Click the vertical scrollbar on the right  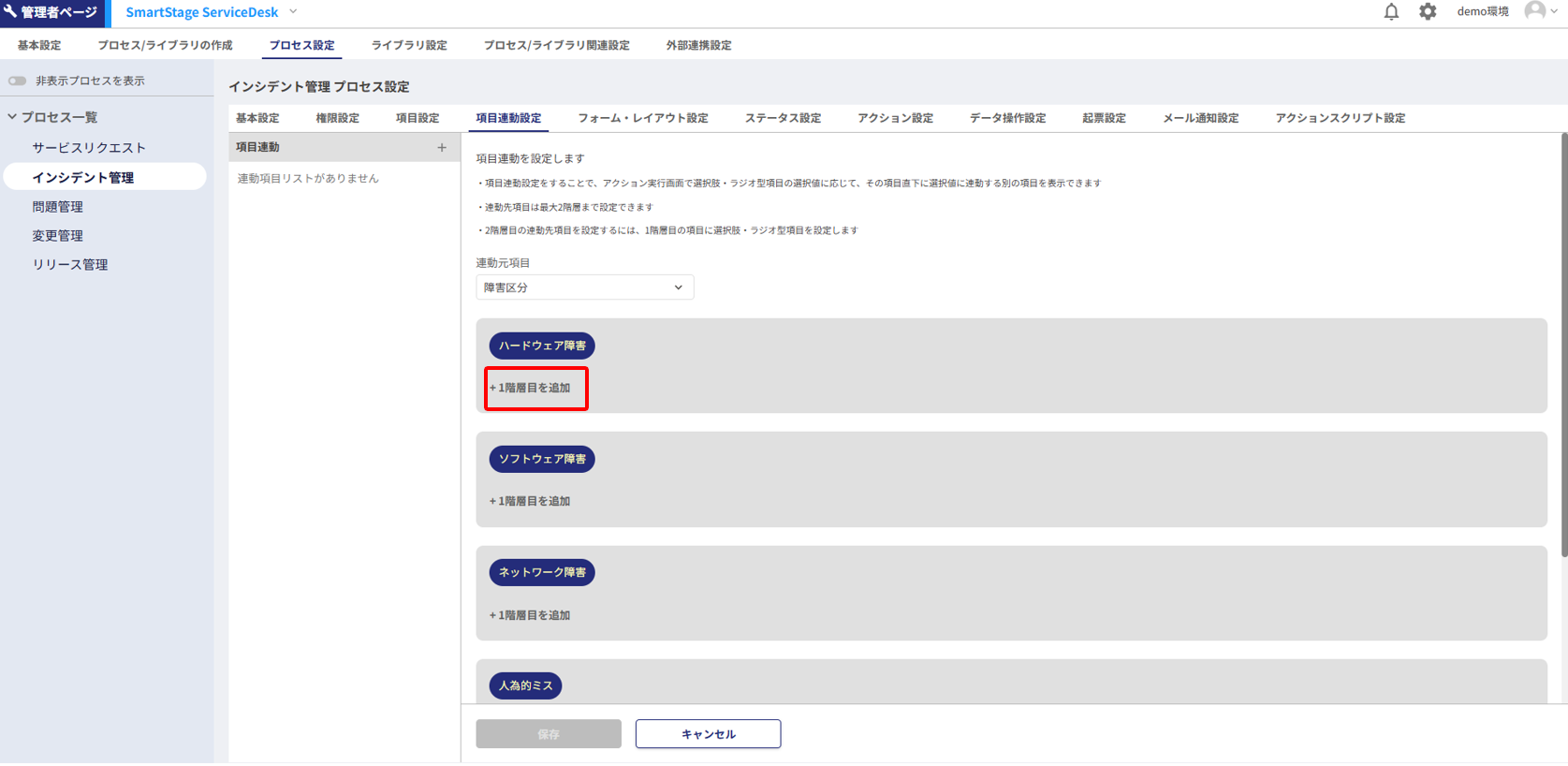pyautogui.click(x=1562, y=346)
